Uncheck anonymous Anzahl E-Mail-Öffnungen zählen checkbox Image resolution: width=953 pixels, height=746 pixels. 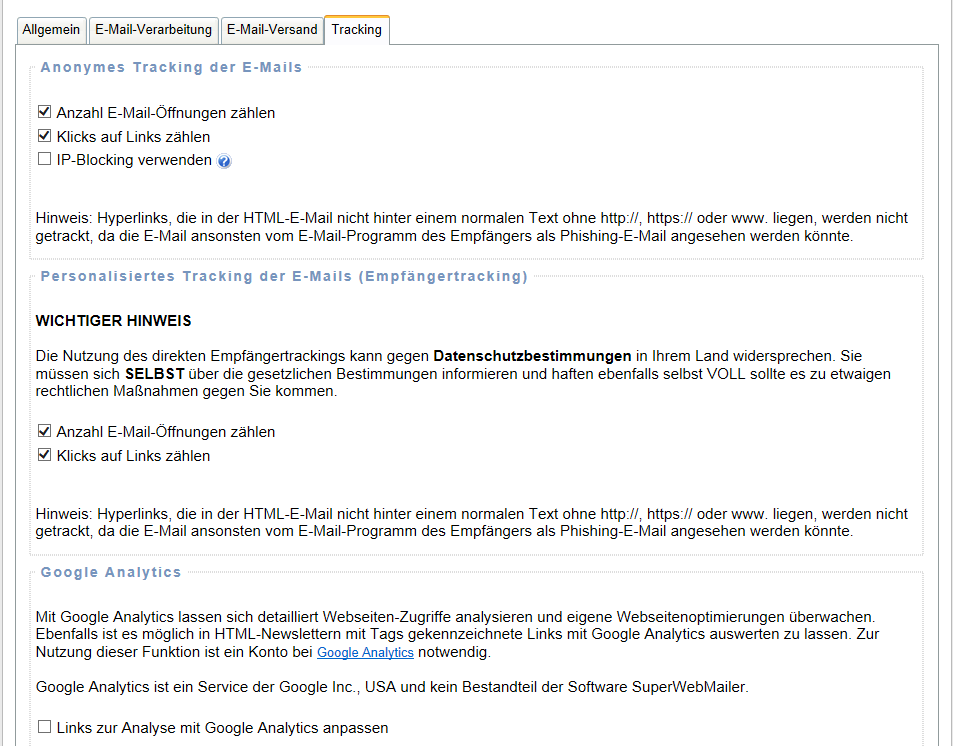[x=44, y=113]
